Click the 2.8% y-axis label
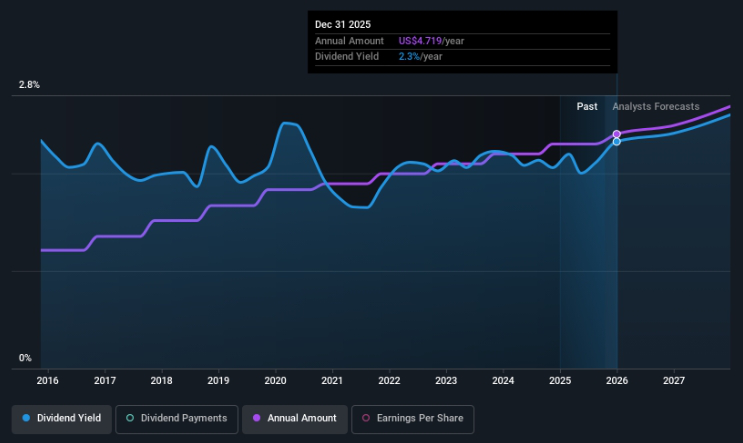The image size is (743, 443). (28, 85)
